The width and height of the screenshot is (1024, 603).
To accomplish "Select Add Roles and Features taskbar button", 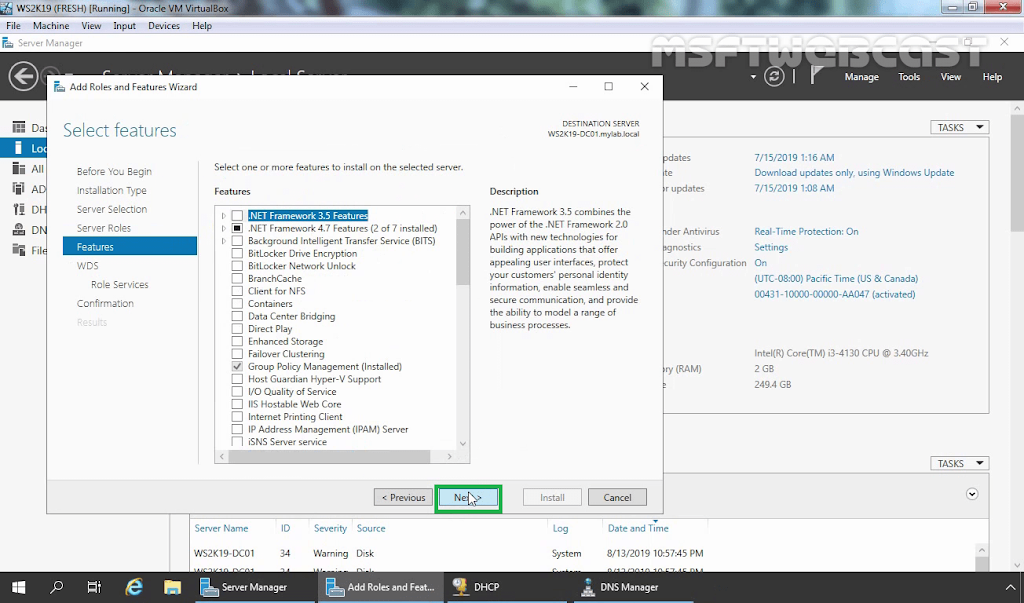I will (381, 587).
